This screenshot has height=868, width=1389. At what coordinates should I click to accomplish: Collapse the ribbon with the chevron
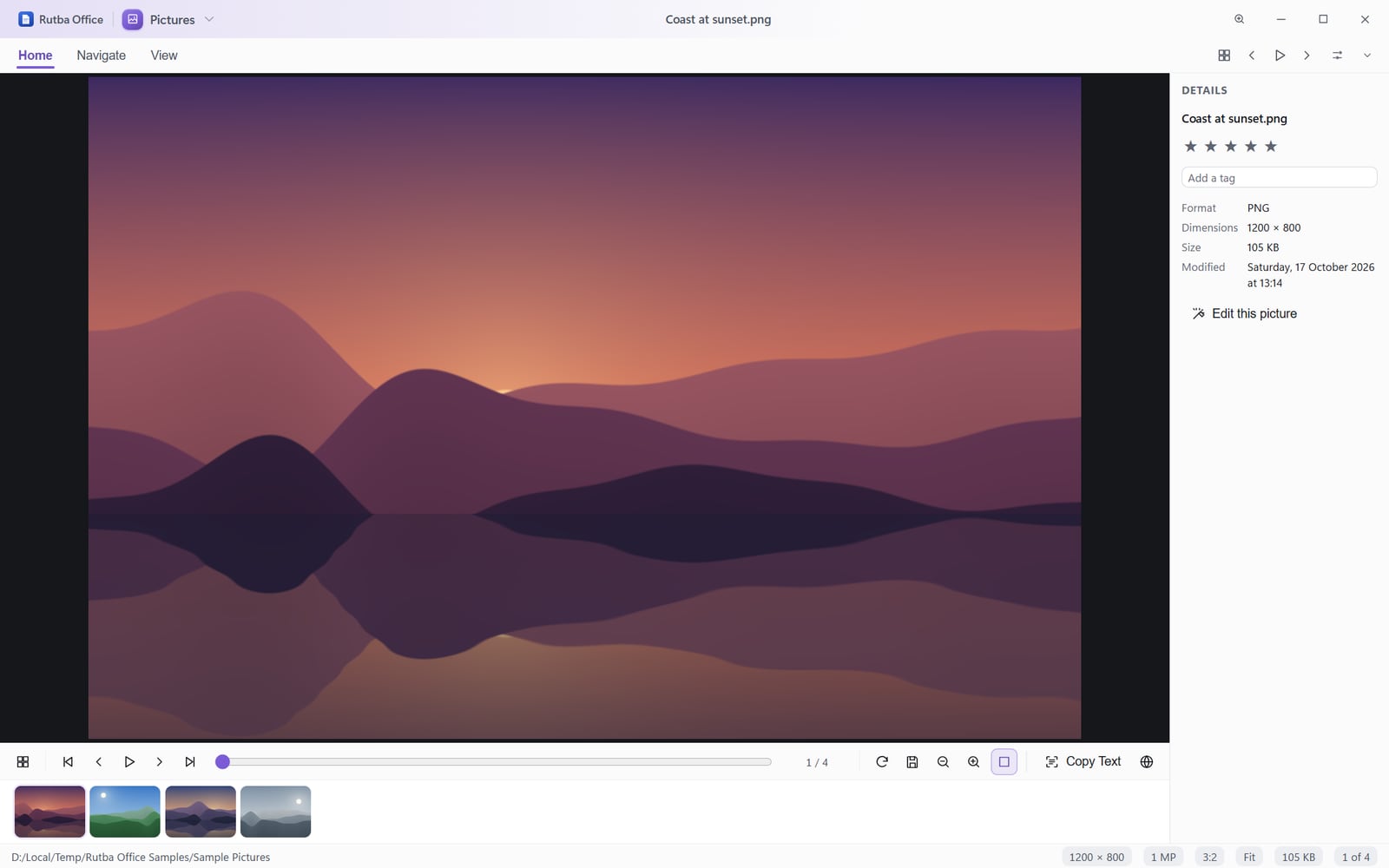coord(1366,56)
